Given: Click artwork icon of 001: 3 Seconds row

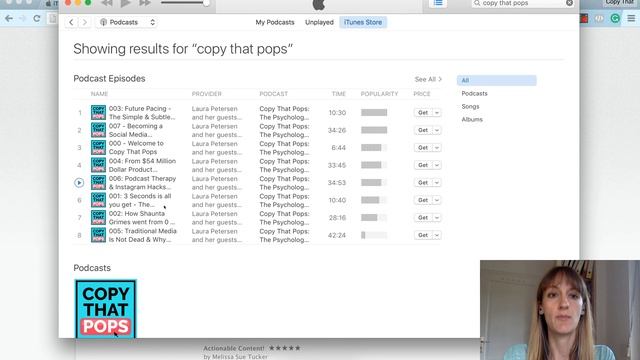Looking at the screenshot, I should pos(98,200).
